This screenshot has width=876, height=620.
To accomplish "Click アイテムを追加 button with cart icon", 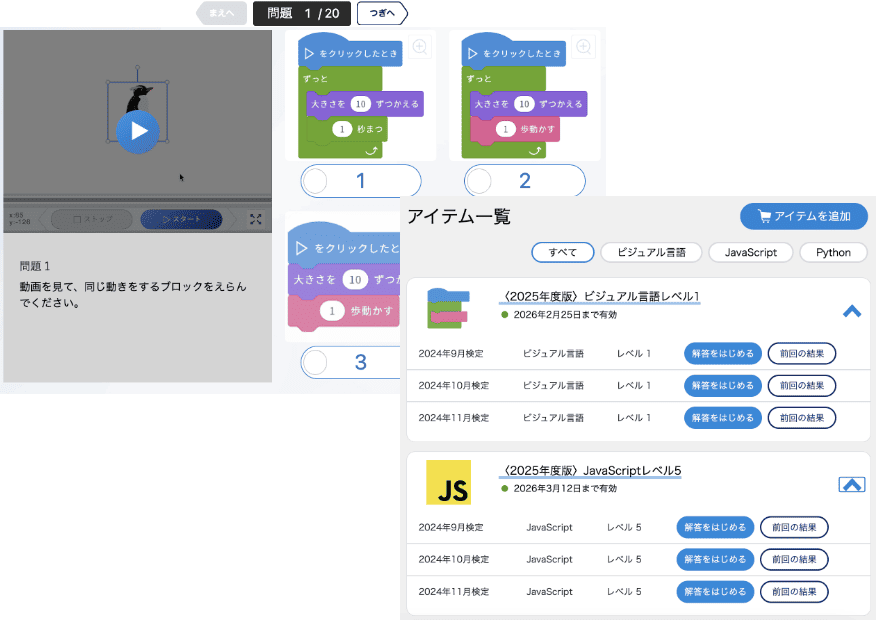I will [x=804, y=217].
